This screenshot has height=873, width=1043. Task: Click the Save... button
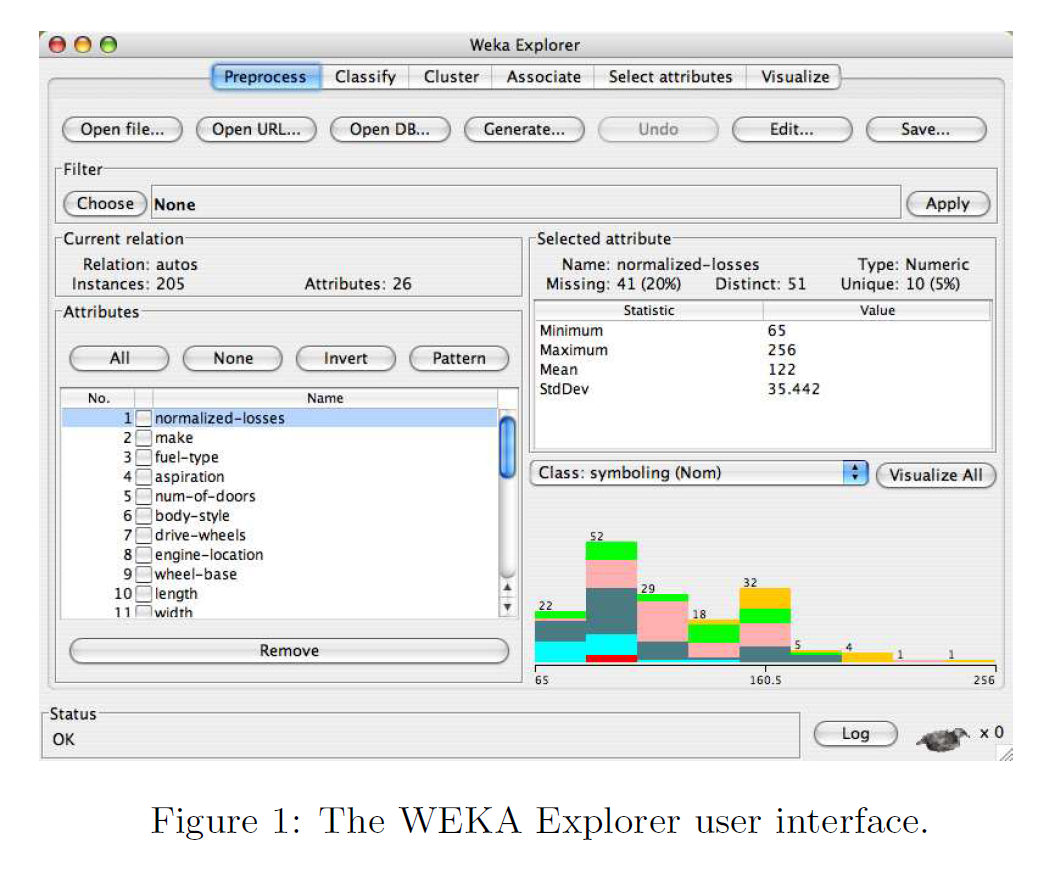pyautogui.click(x=926, y=129)
